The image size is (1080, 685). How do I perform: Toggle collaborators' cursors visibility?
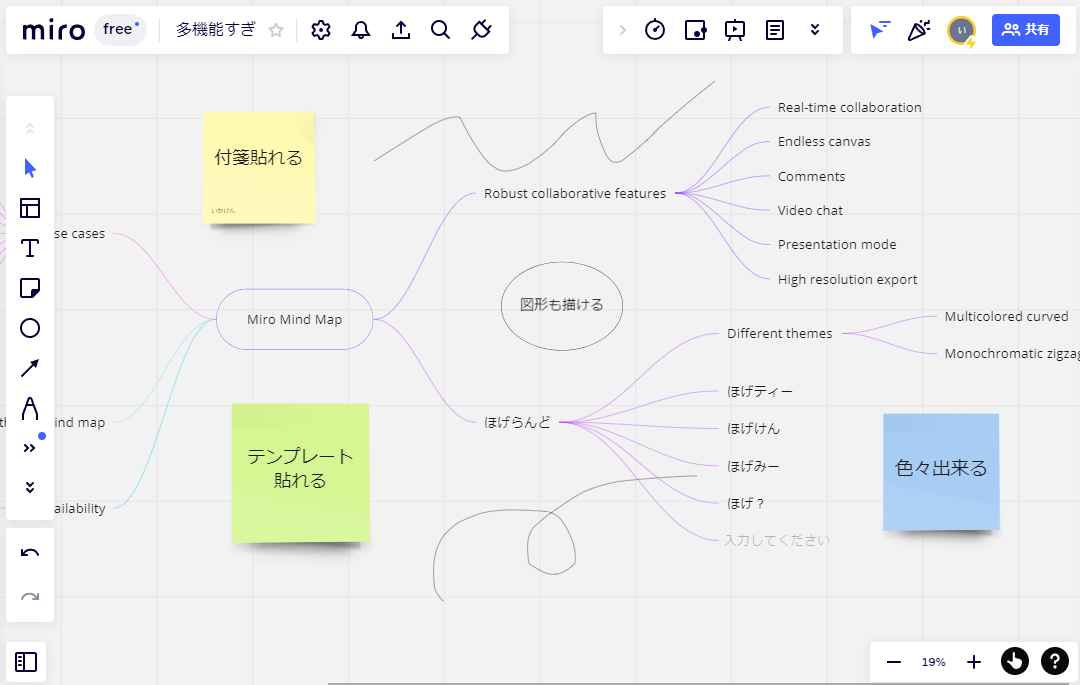[880, 30]
